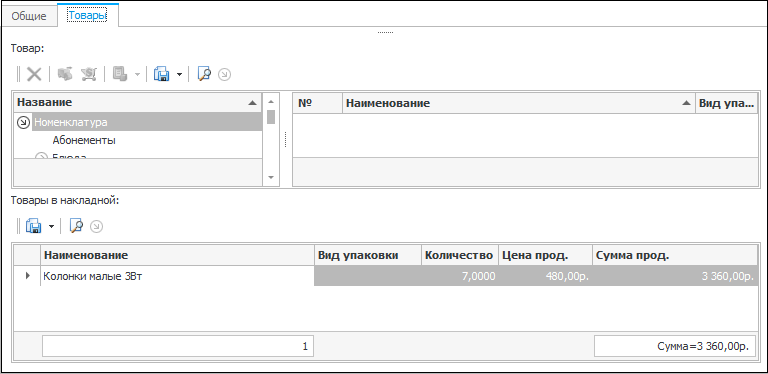Click tree scrollbar down arrow
Viewport: 768px width, 374px height.
pos(271,177)
